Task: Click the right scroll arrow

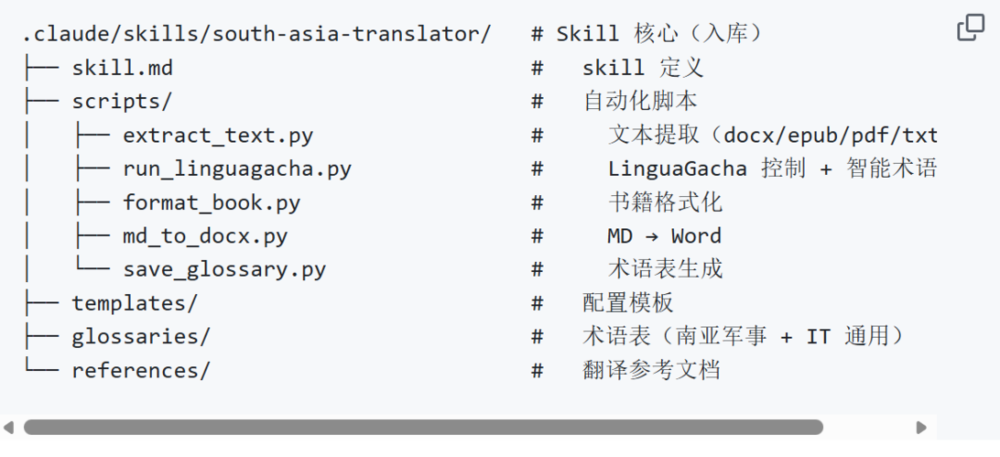Action: click(921, 427)
